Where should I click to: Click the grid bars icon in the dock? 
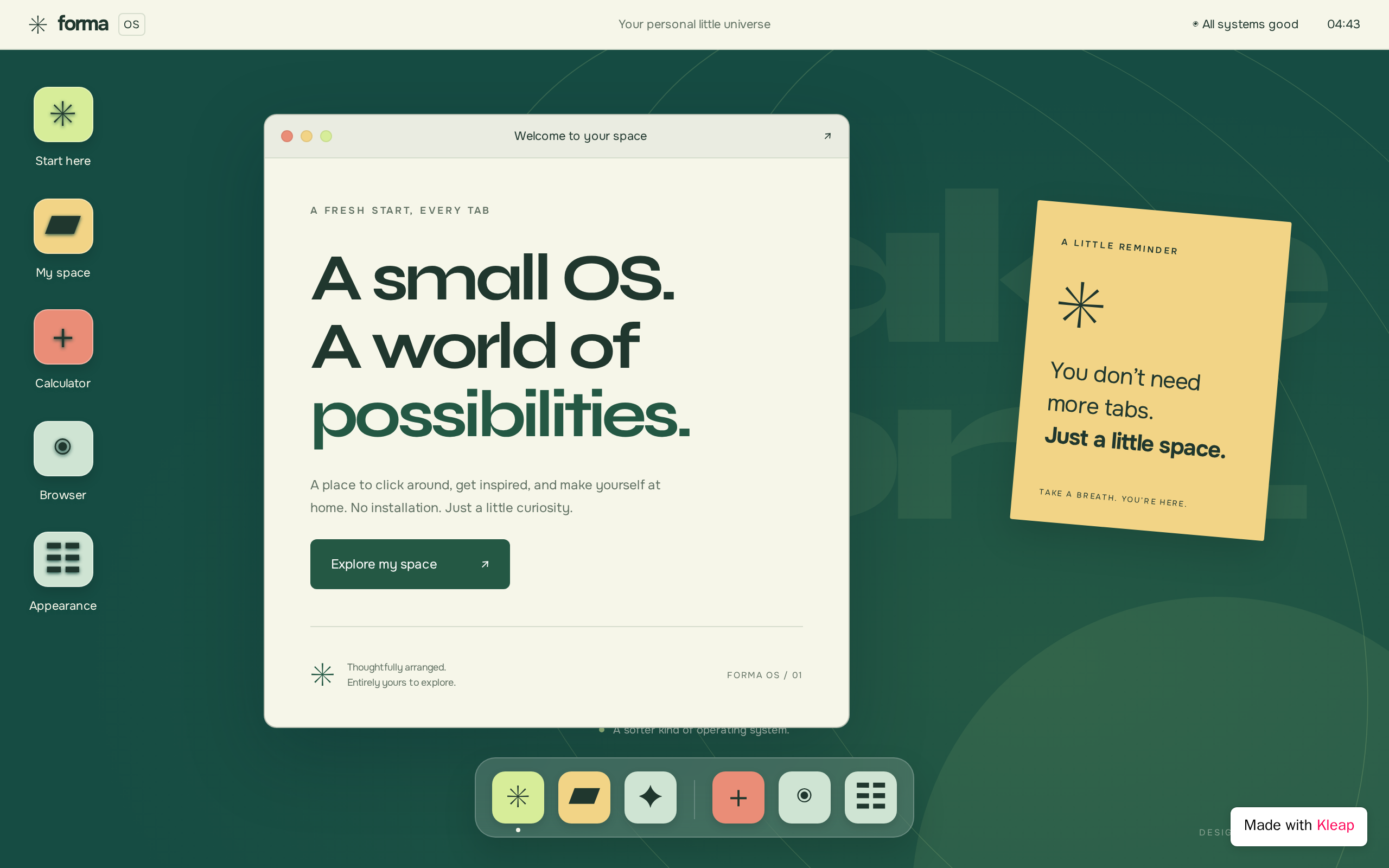[x=871, y=797]
